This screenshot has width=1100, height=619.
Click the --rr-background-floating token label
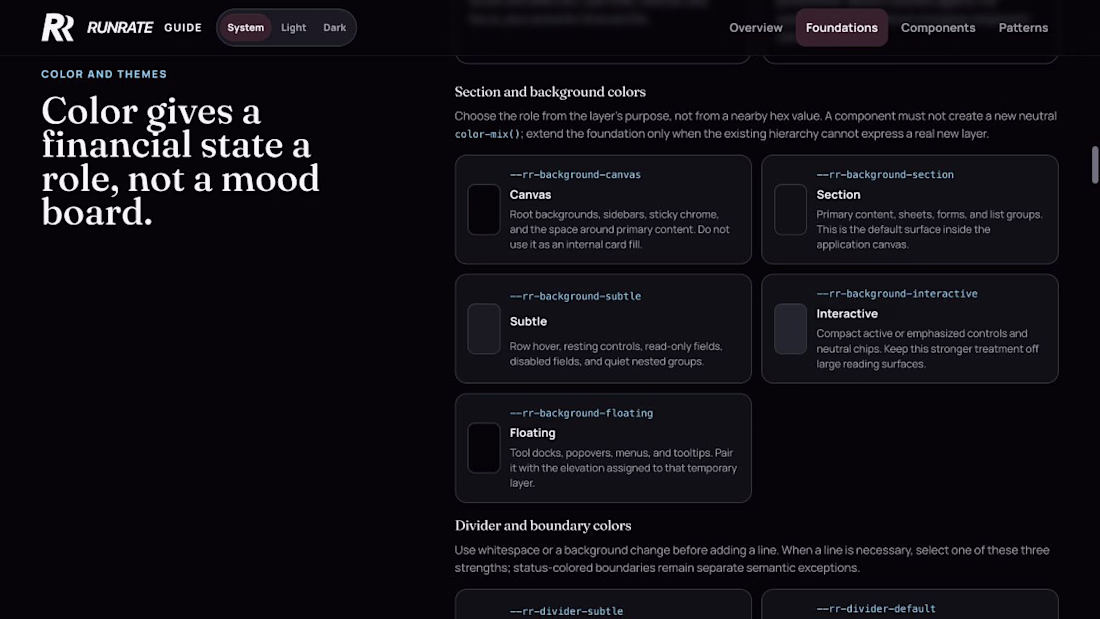(x=582, y=413)
